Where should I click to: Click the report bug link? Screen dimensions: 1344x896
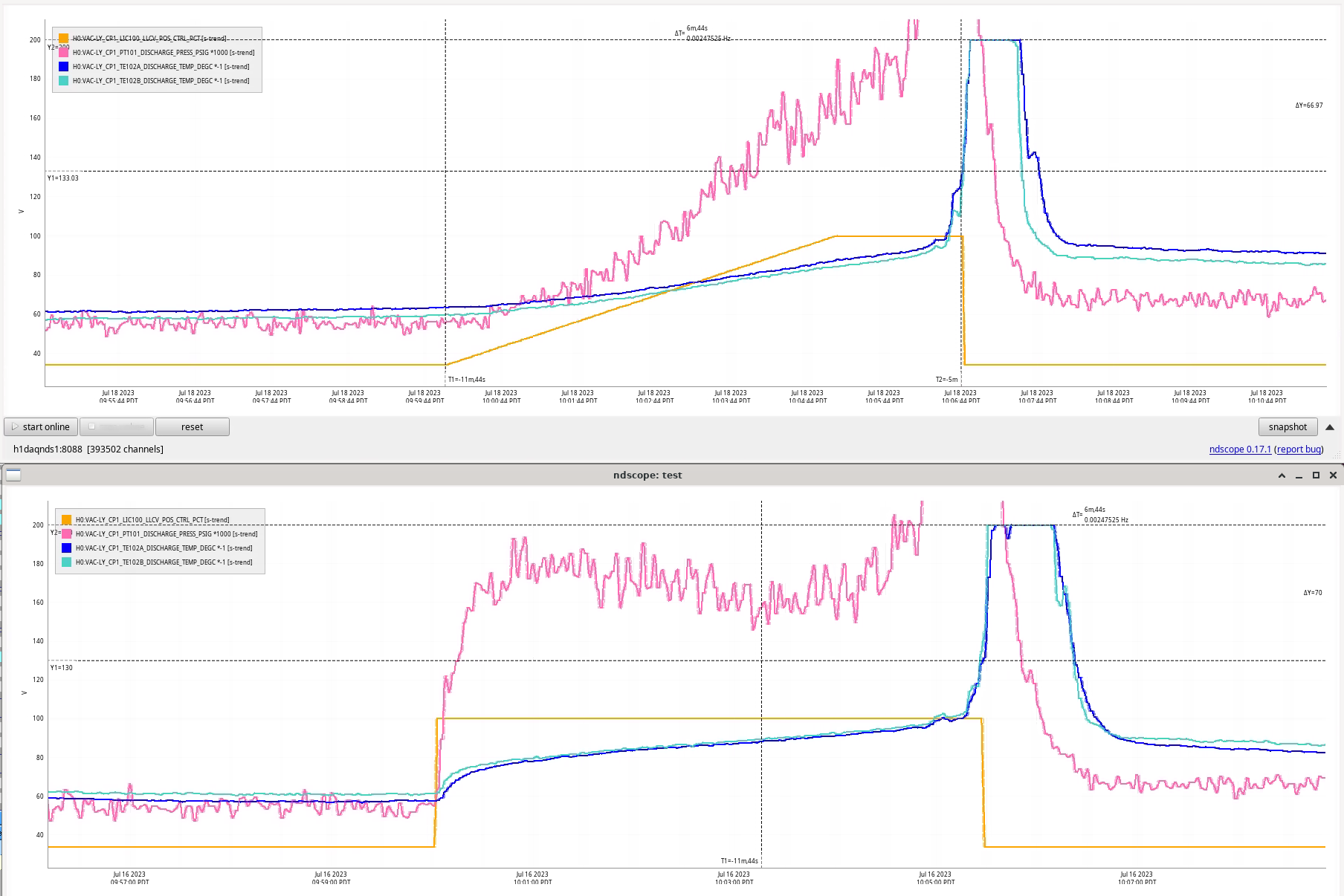pos(1299,449)
